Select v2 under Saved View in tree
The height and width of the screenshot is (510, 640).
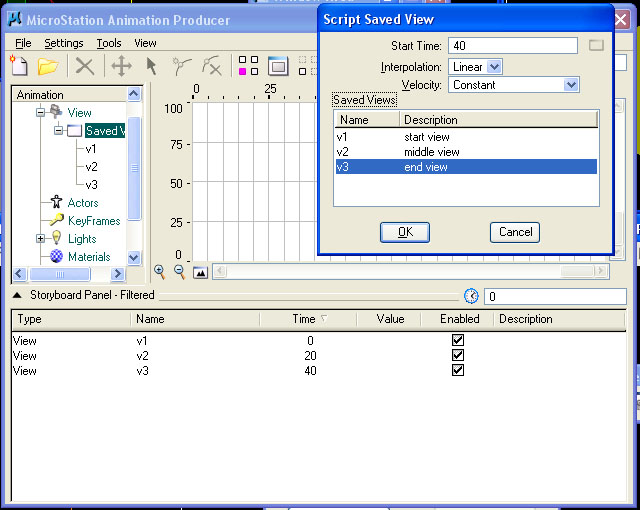pyautogui.click(x=91, y=167)
